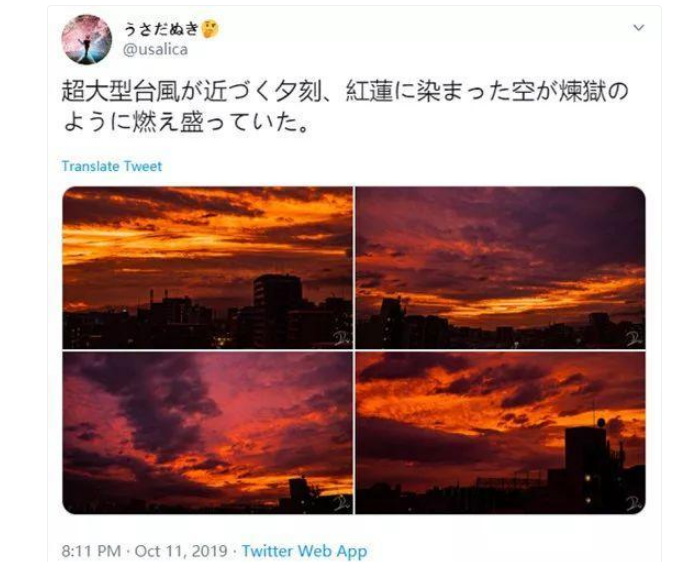Click the @usalica handle

tap(156, 50)
